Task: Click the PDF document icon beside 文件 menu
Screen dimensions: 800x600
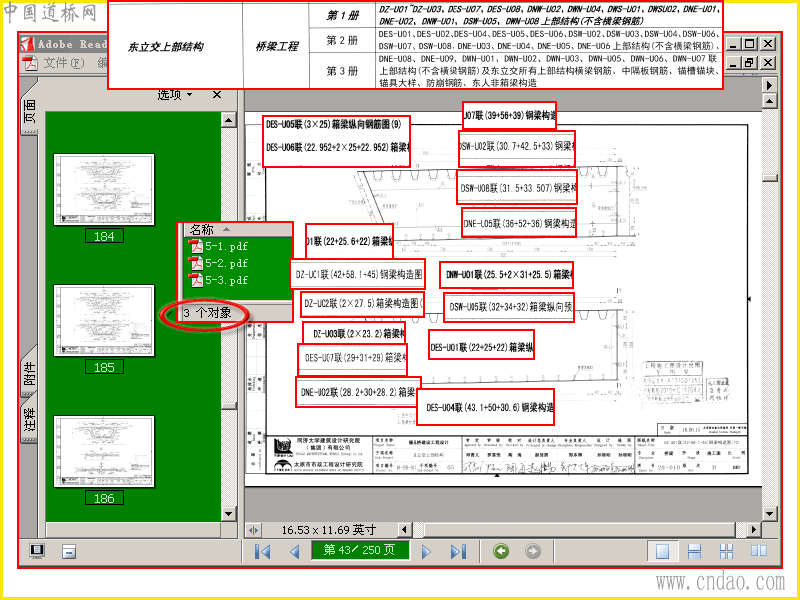Action: pyautogui.click(x=31, y=63)
